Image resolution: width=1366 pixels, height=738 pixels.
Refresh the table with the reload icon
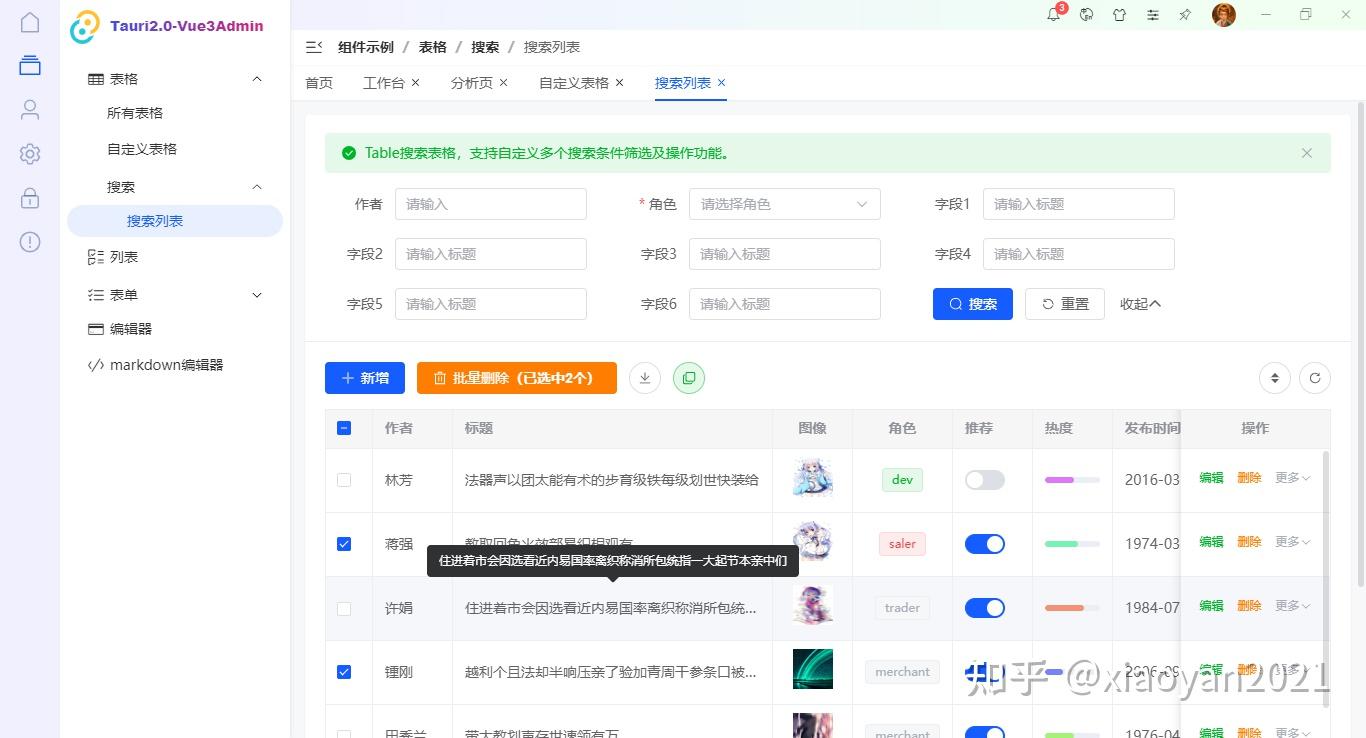[x=1315, y=378]
